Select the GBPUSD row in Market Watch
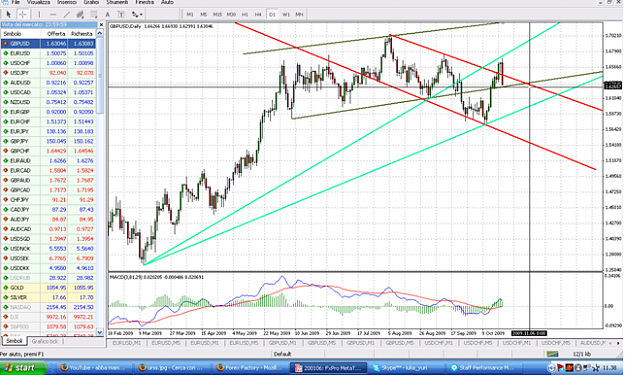Screen dimensions: 625x376 (49, 43)
